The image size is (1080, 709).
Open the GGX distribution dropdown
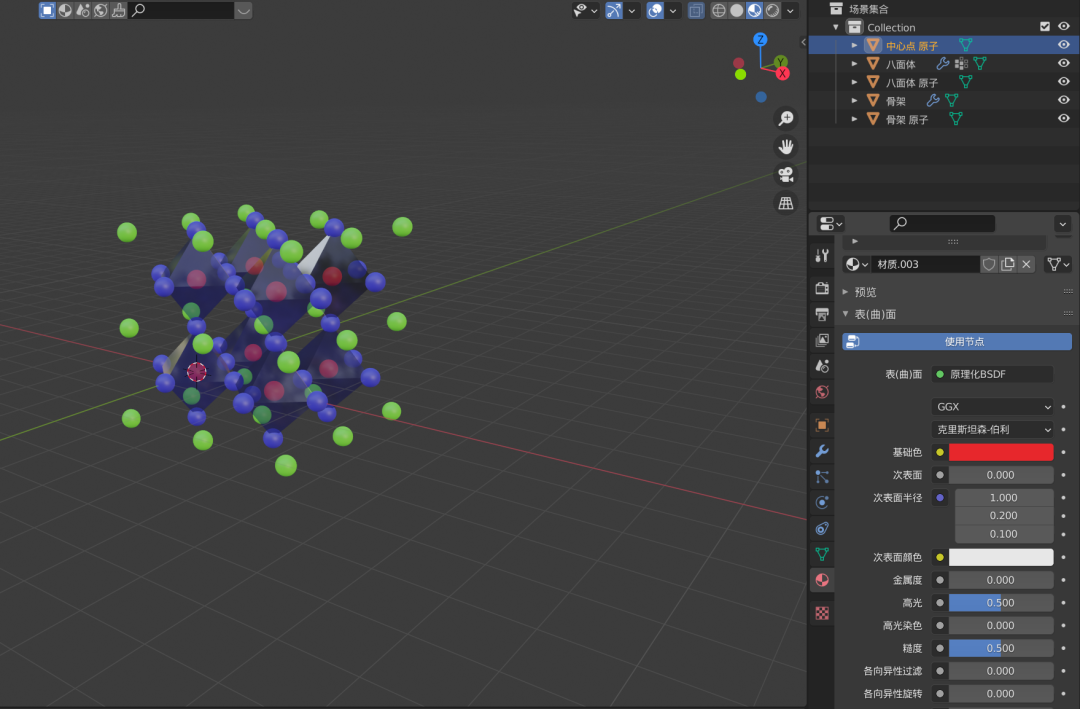coord(993,407)
